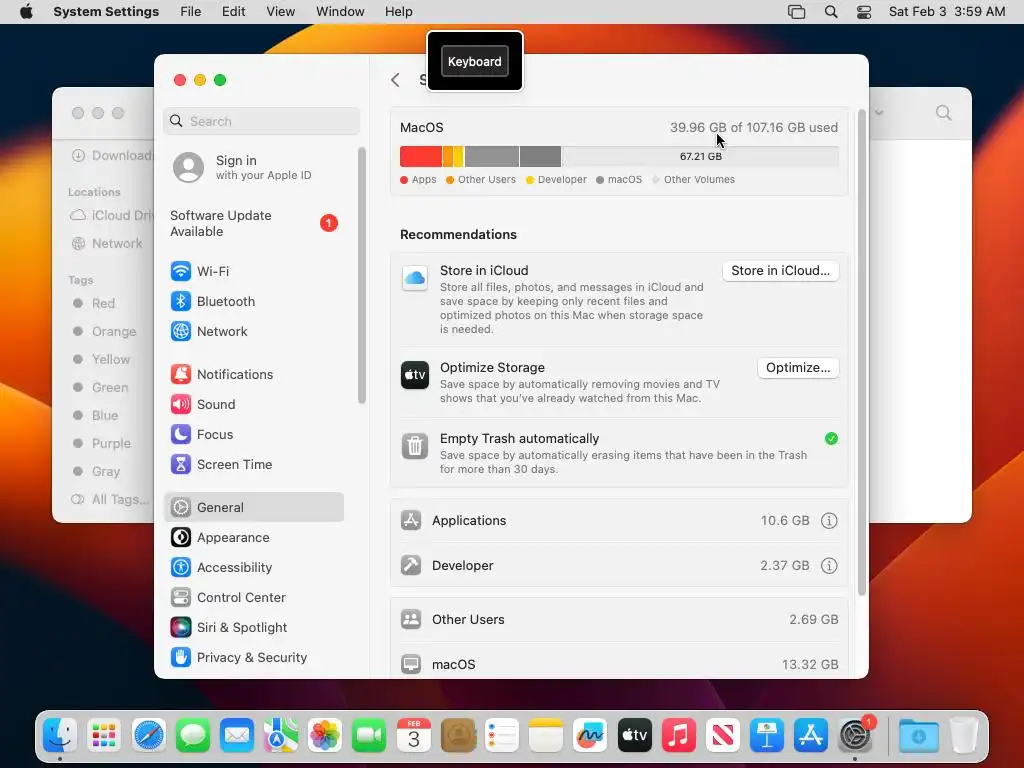This screenshot has width=1024, height=768.
Task: Open Apple TV from the Dock
Action: tap(635, 736)
